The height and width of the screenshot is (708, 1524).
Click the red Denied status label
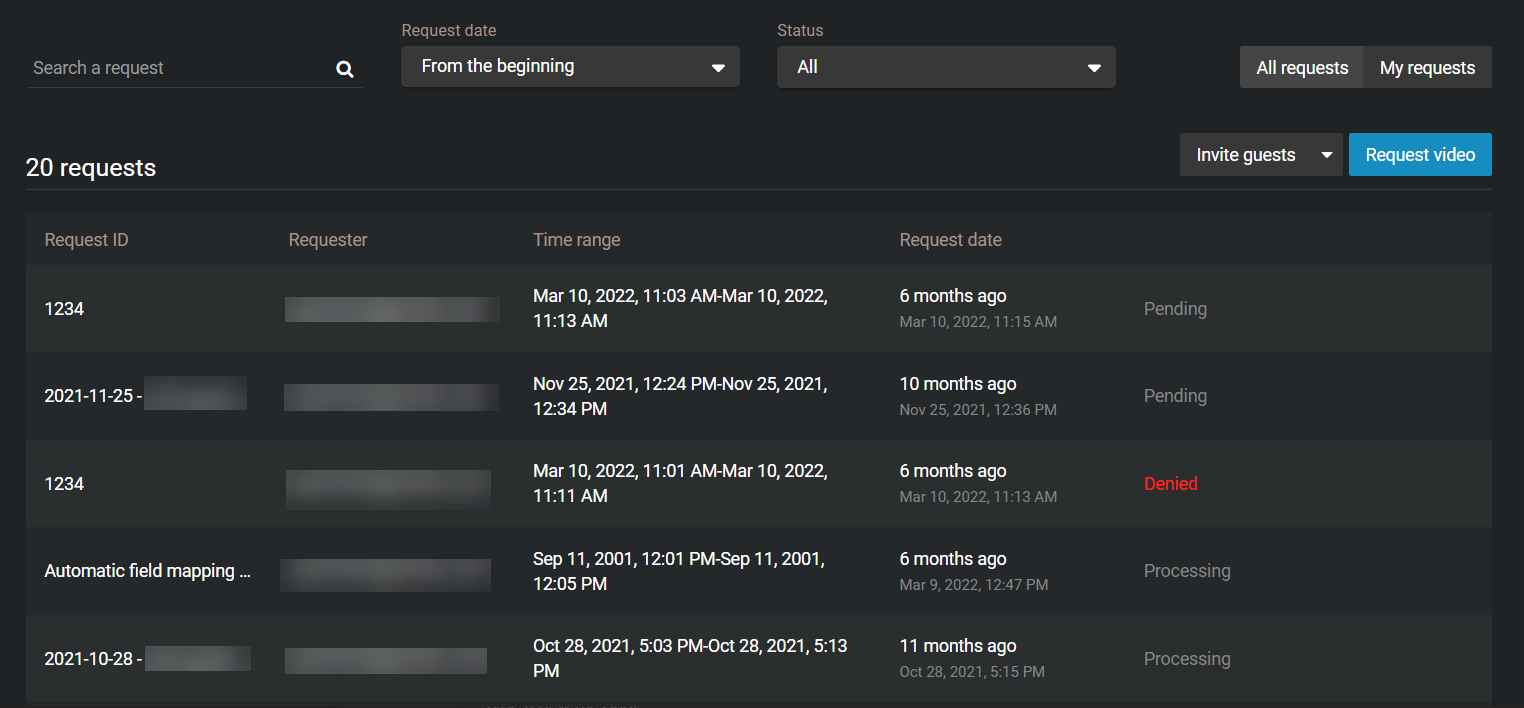tap(1170, 484)
